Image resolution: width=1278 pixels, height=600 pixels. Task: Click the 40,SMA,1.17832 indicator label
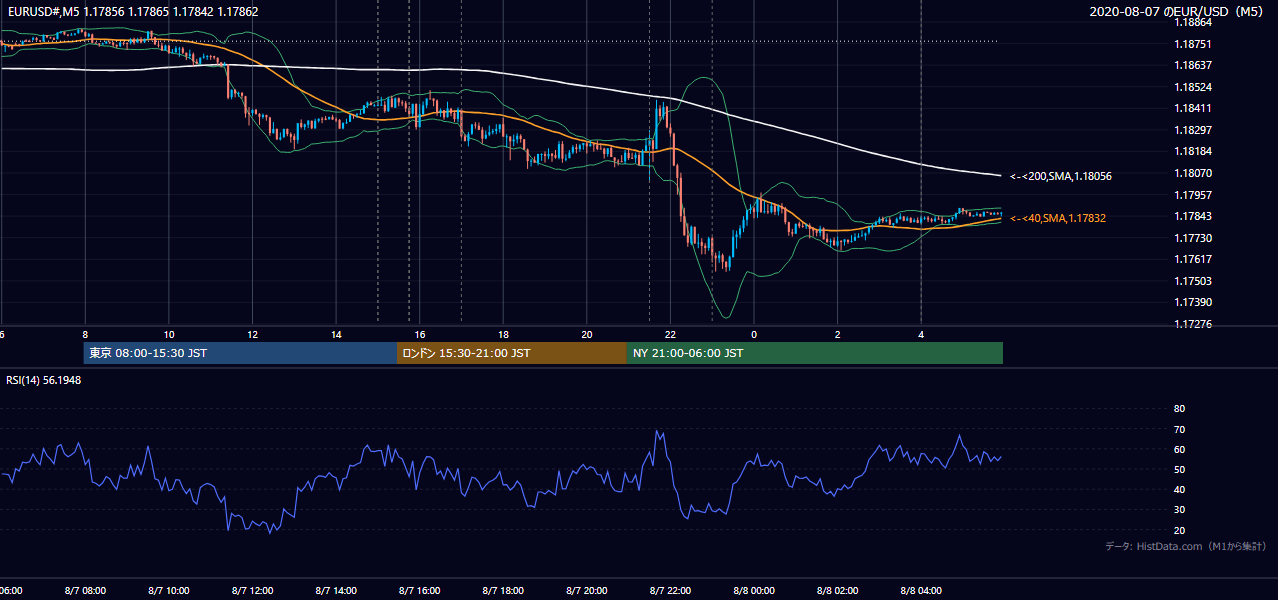click(1058, 218)
